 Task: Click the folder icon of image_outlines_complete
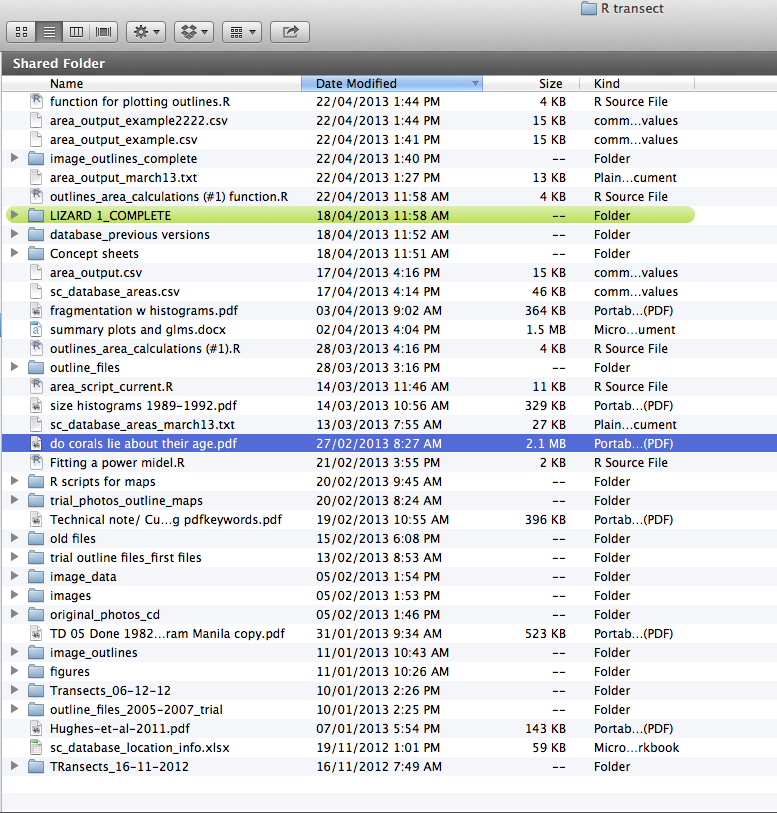pos(36,158)
